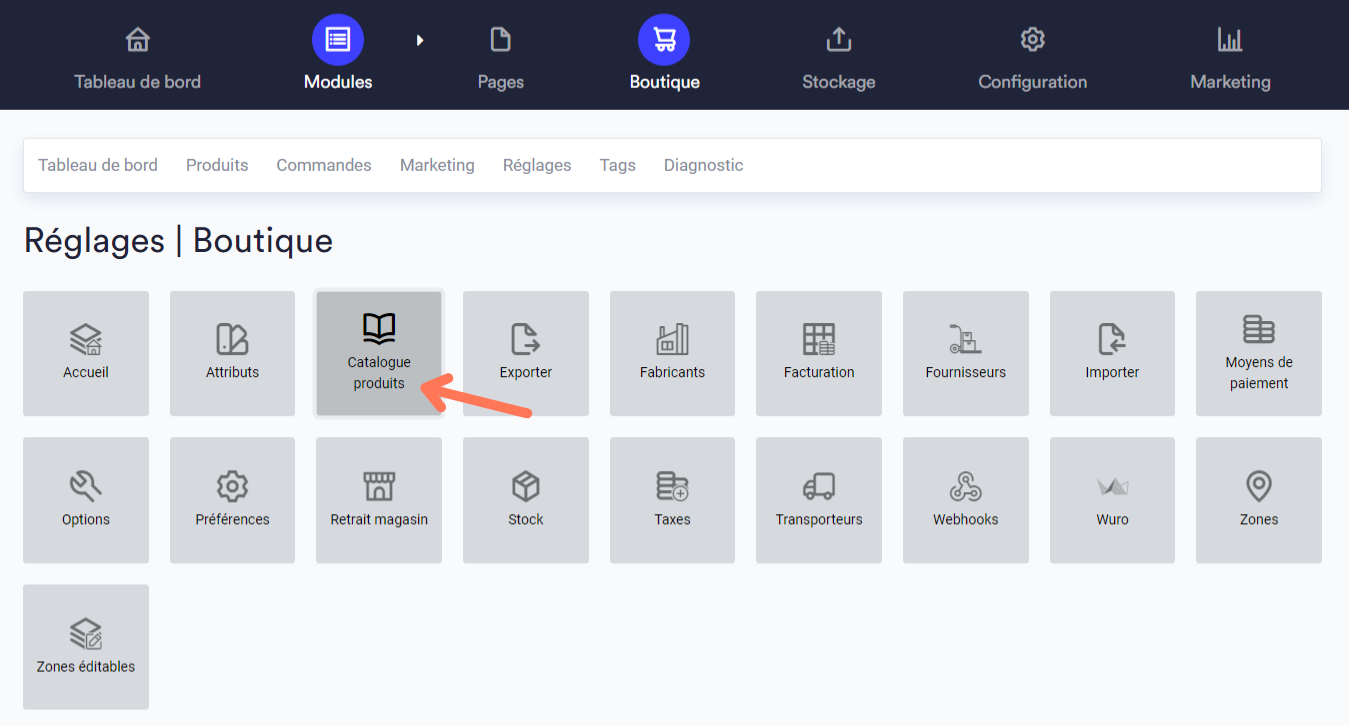The height and width of the screenshot is (726, 1349).
Task: Switch to the Diagnostic tab
Action: tap(704, 165)
